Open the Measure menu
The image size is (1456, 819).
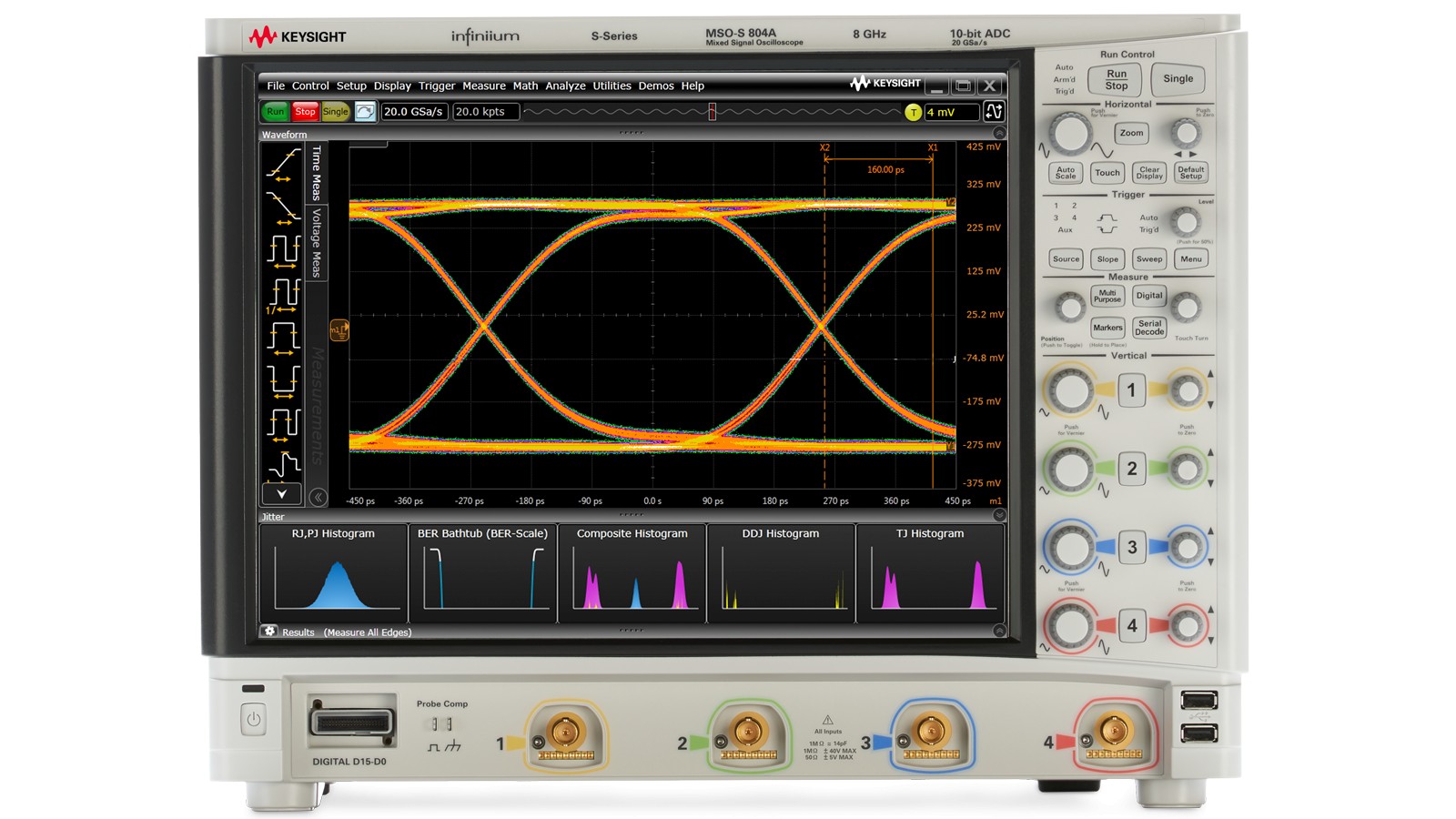(x=484, y=86)
